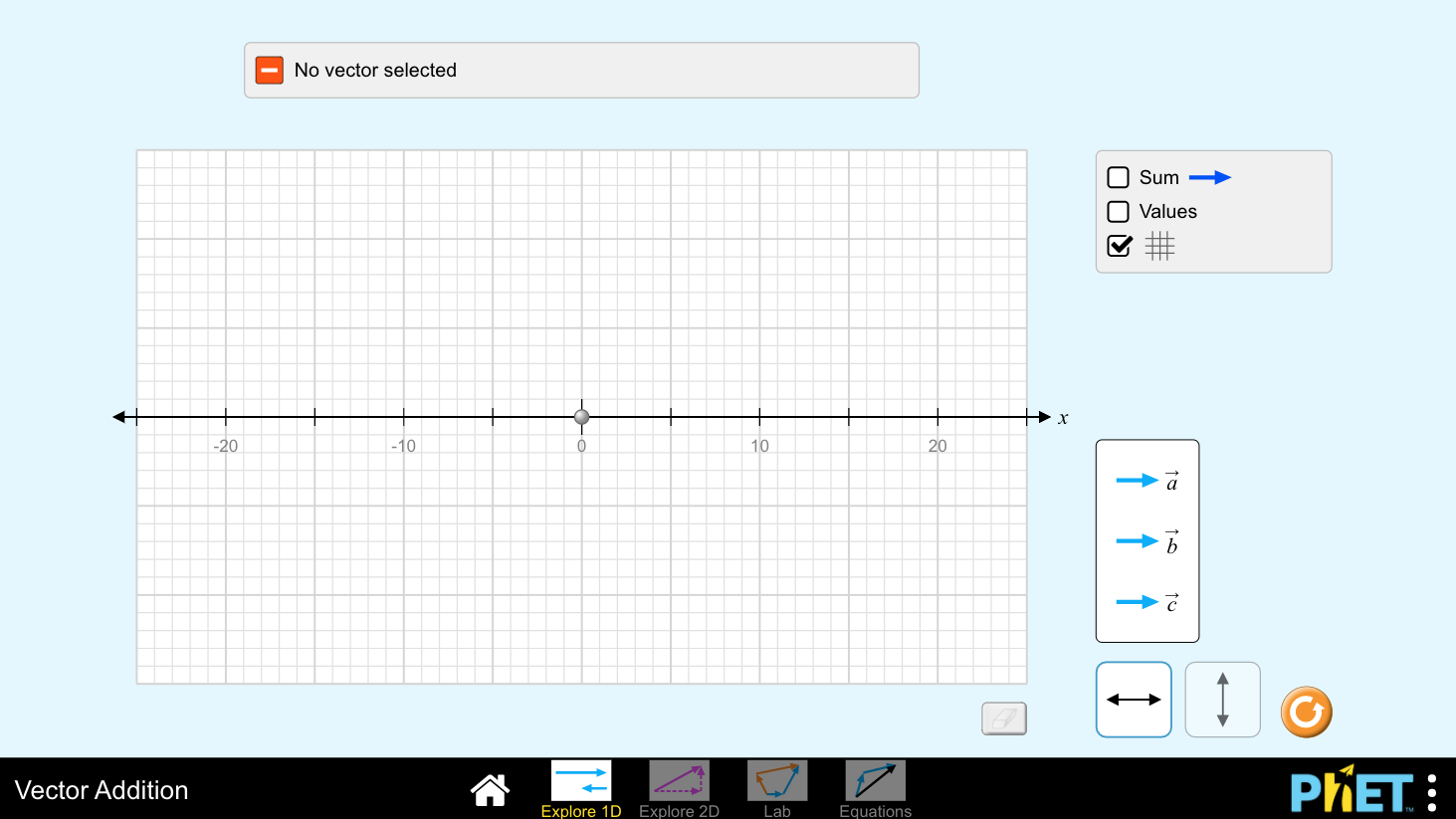Enable the Sum checkbox

click(1118, 177)
